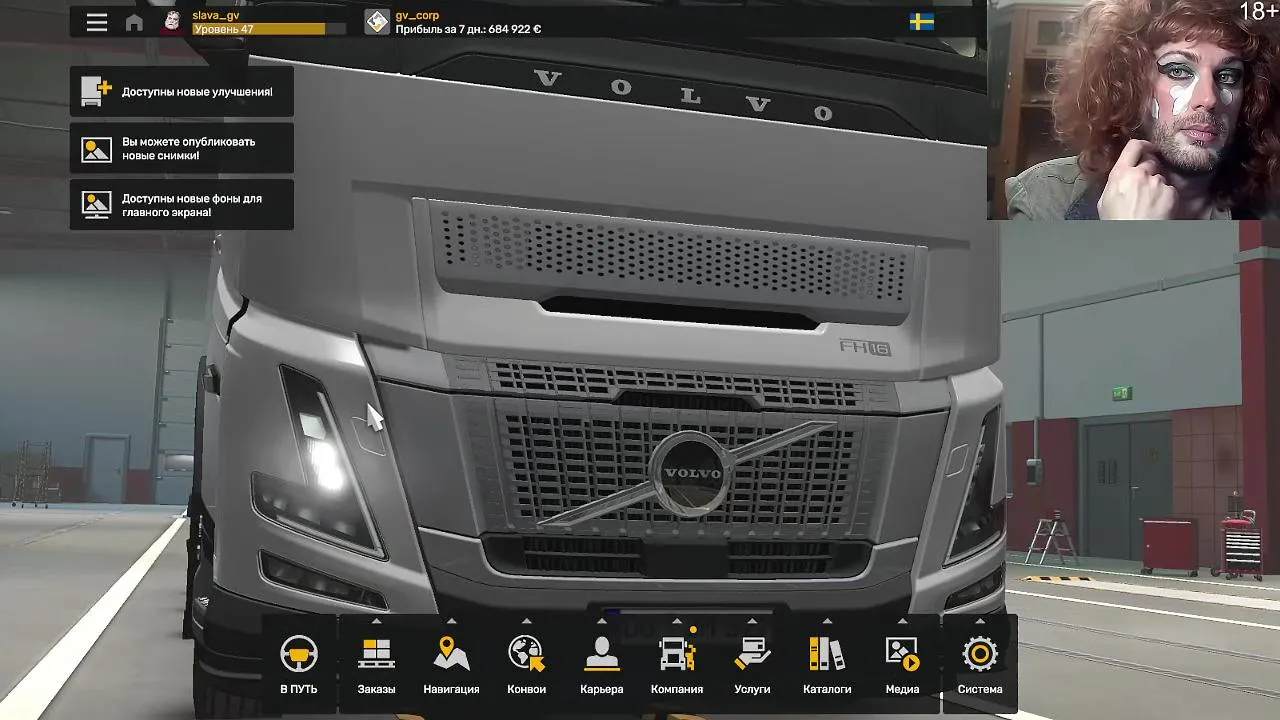Expand the arrow above Компания
Viewport: 1280px width, 720px height.
[x=677, y=621]
